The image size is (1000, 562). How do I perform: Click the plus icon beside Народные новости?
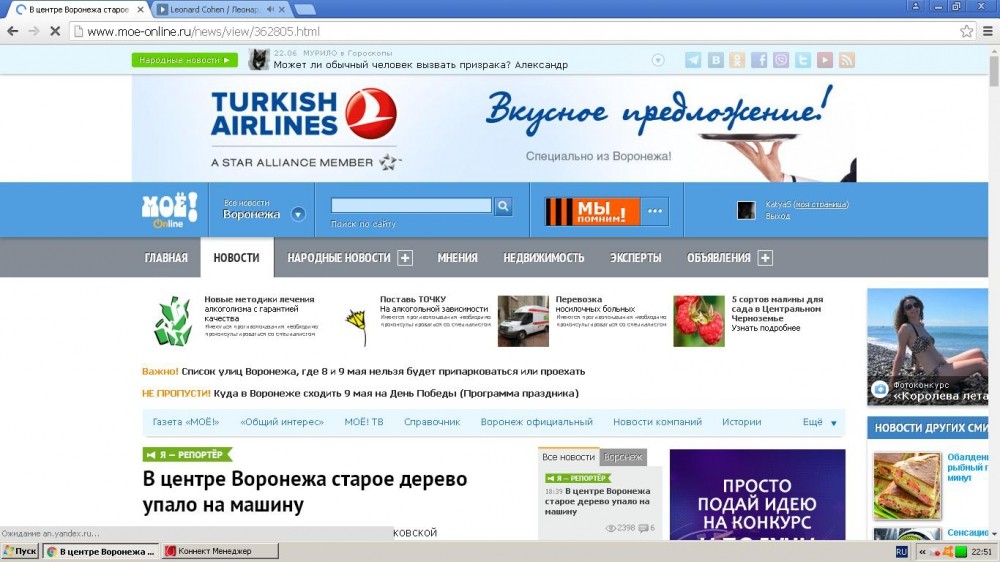(405, 258)
